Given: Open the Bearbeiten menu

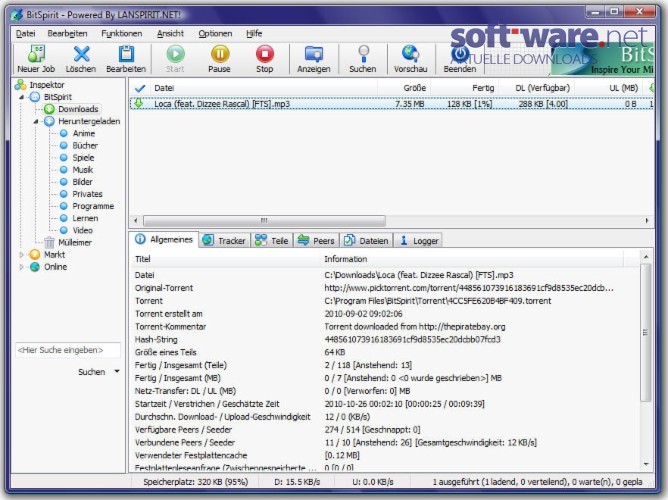Looking at the screenshot, I should [x=67, y=33].
